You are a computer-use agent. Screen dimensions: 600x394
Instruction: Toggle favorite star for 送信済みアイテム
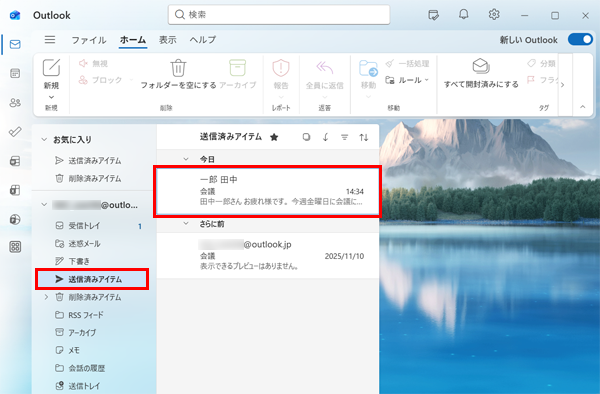coord(274,137)
